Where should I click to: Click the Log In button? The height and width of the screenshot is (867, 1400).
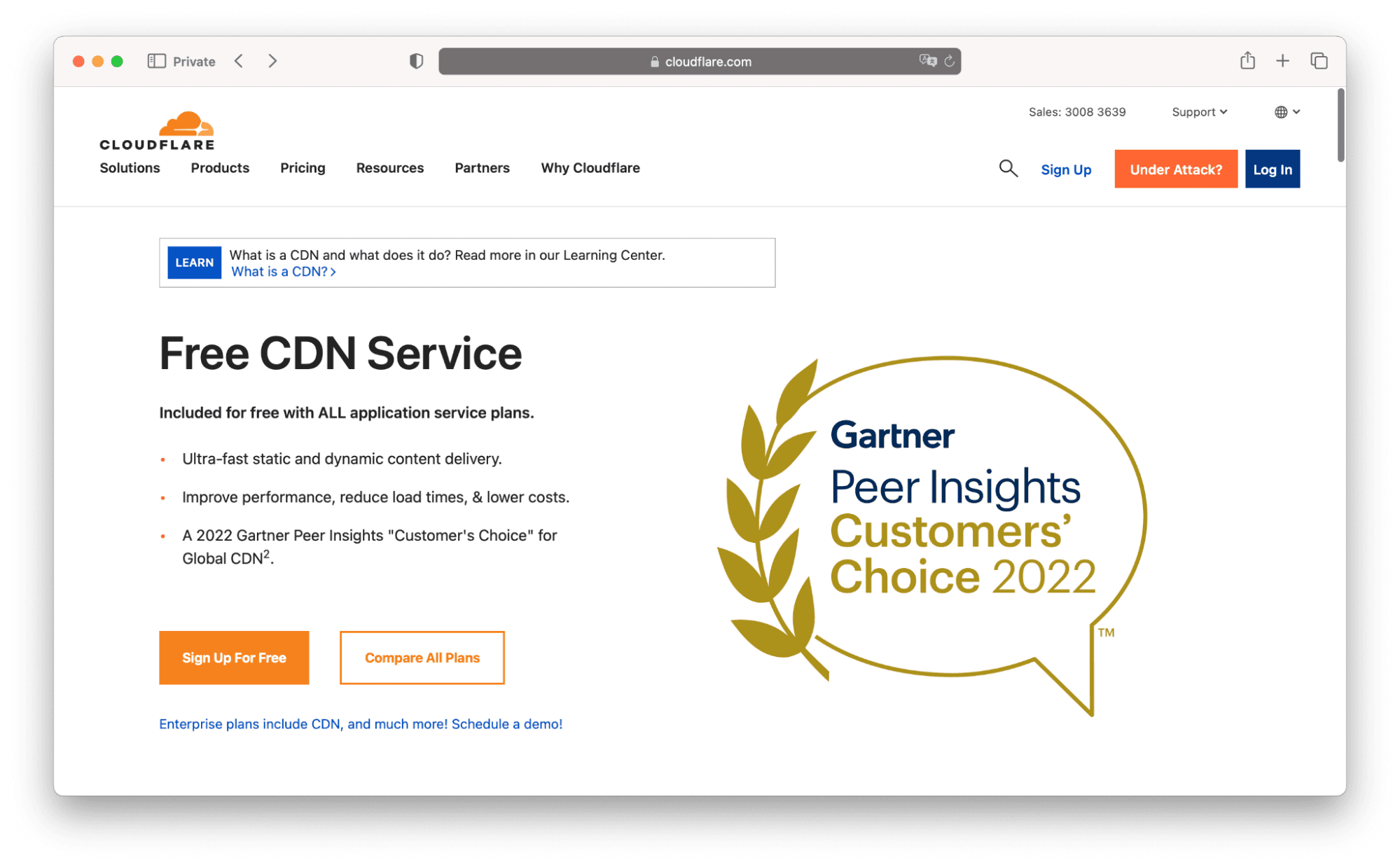click(1273, 169)
